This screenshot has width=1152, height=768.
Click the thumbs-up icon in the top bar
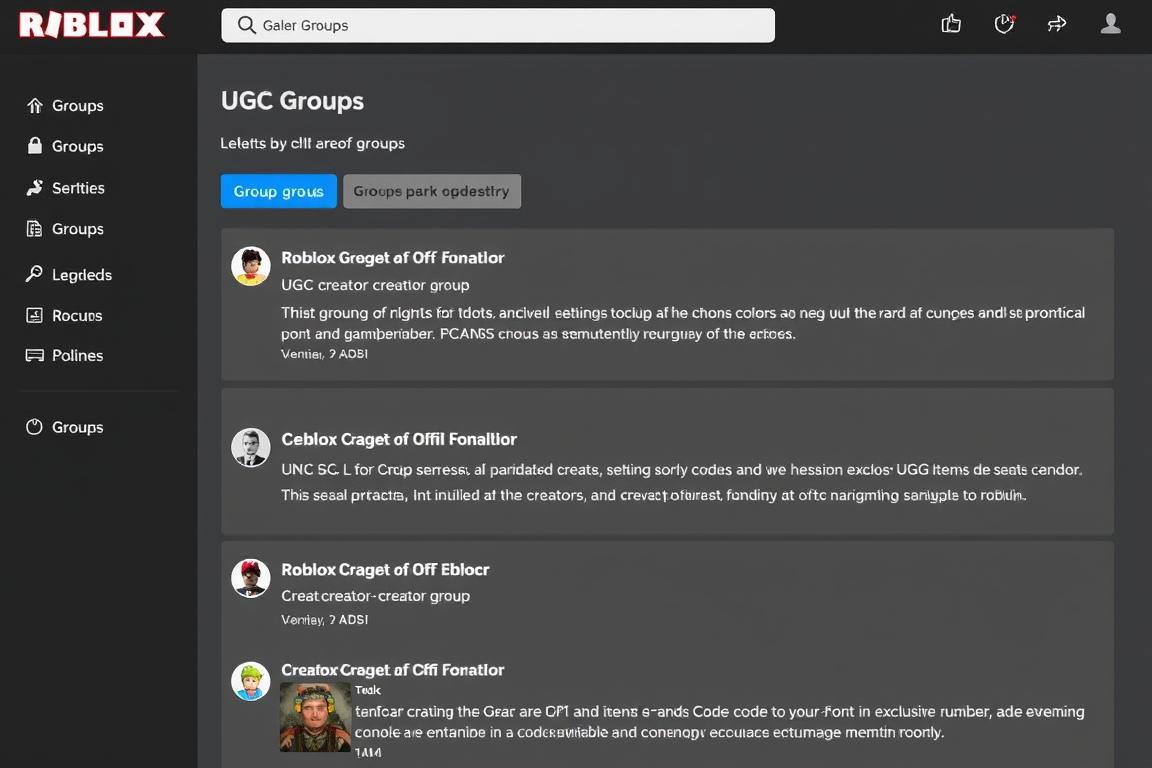point(951,24)
